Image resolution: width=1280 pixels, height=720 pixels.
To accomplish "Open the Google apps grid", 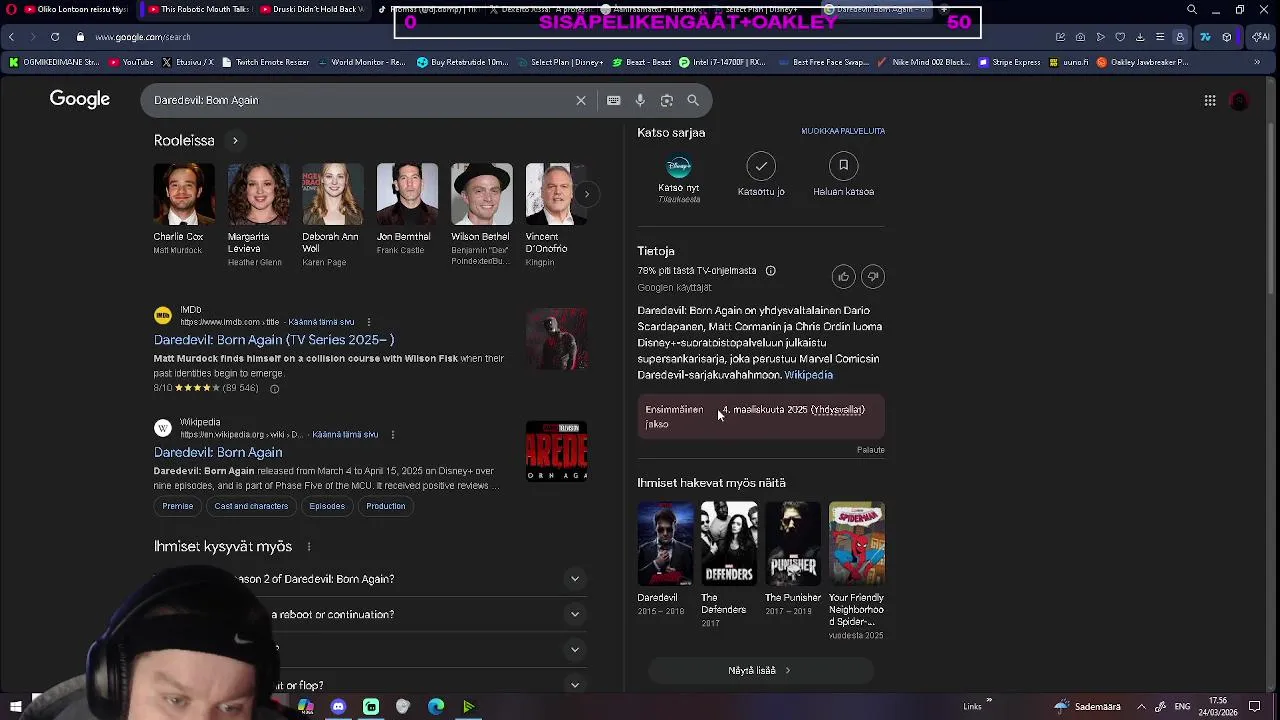I will (x=1210, y=100).
